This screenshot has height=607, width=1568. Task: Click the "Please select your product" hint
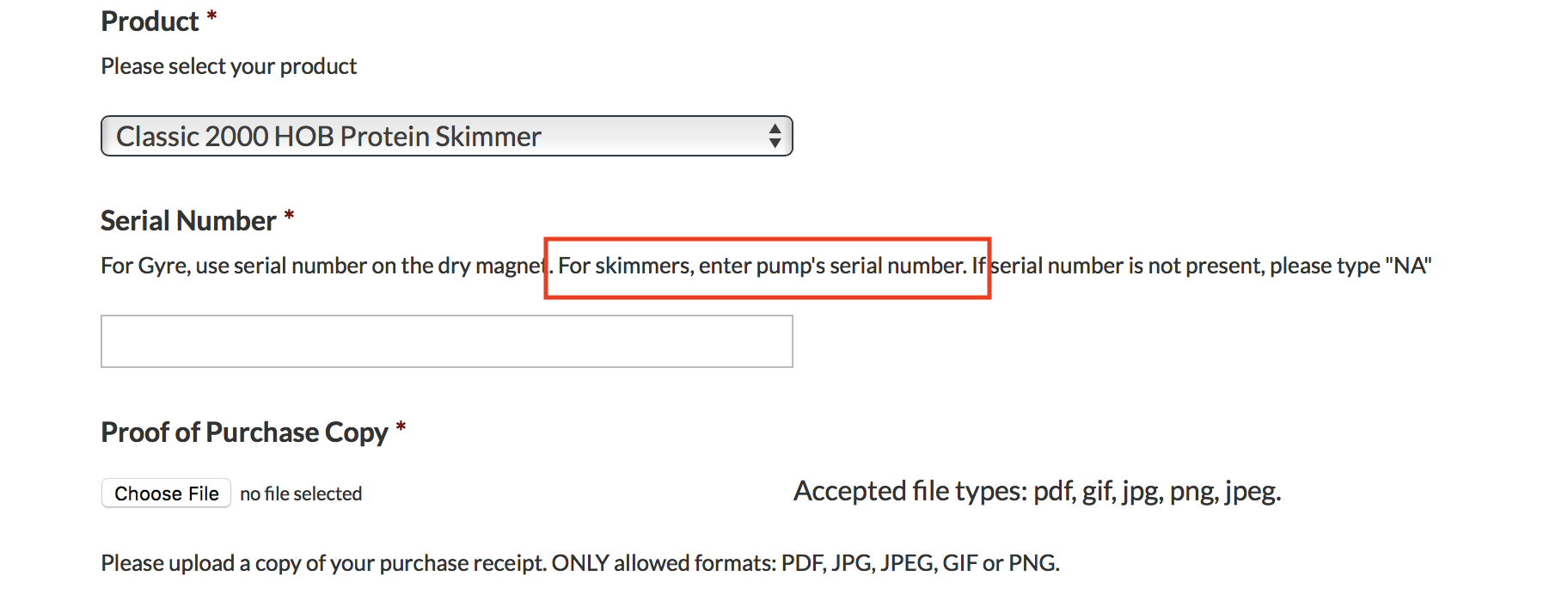pos(229,66)
